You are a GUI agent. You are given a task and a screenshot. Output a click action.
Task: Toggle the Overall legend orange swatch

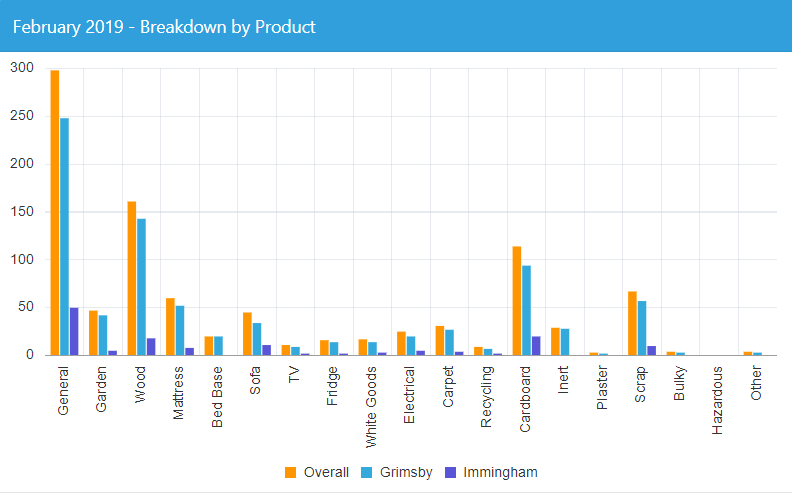(290, 472)
